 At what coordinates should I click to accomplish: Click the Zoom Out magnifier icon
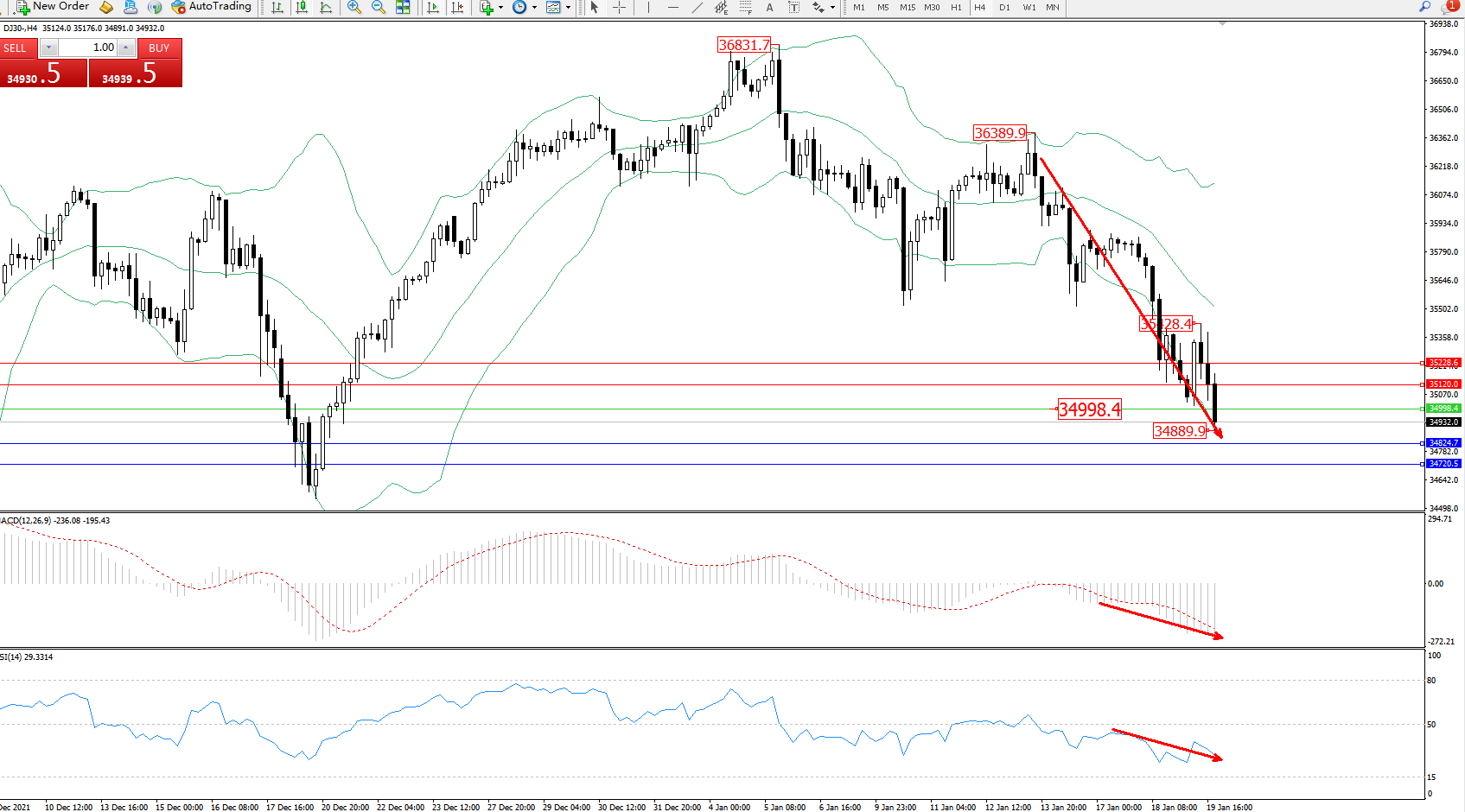pos(378,7)
